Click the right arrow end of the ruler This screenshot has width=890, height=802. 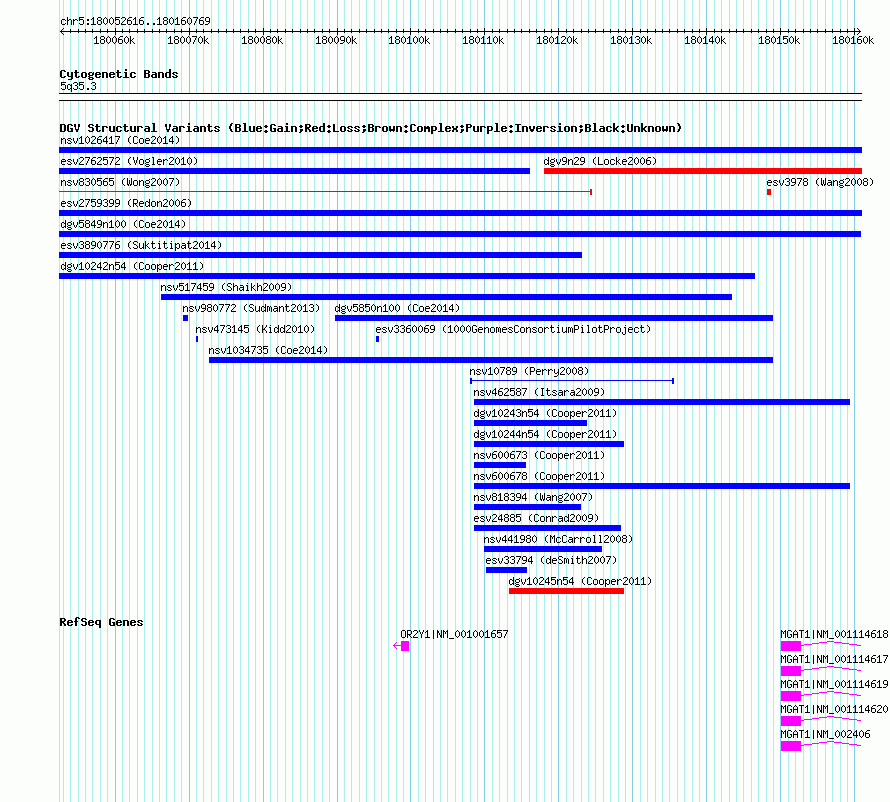pos(858,31)
